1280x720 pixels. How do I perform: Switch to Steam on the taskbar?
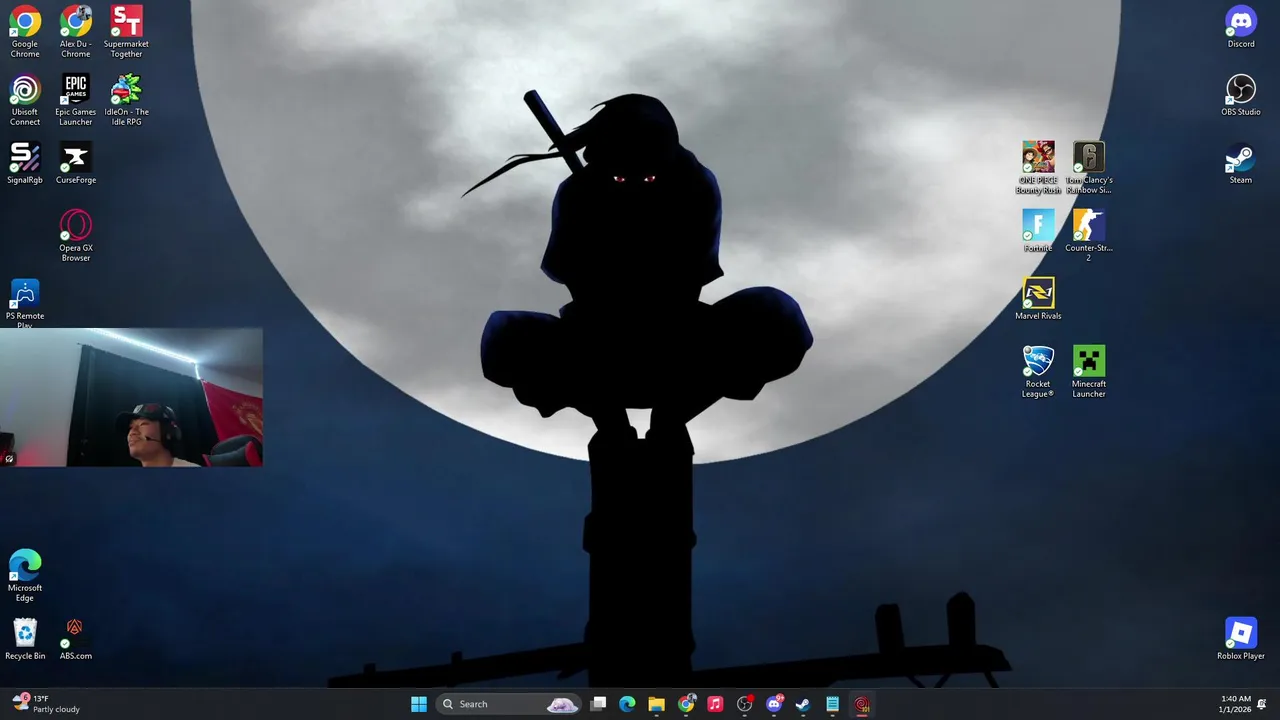pos(803,704)
